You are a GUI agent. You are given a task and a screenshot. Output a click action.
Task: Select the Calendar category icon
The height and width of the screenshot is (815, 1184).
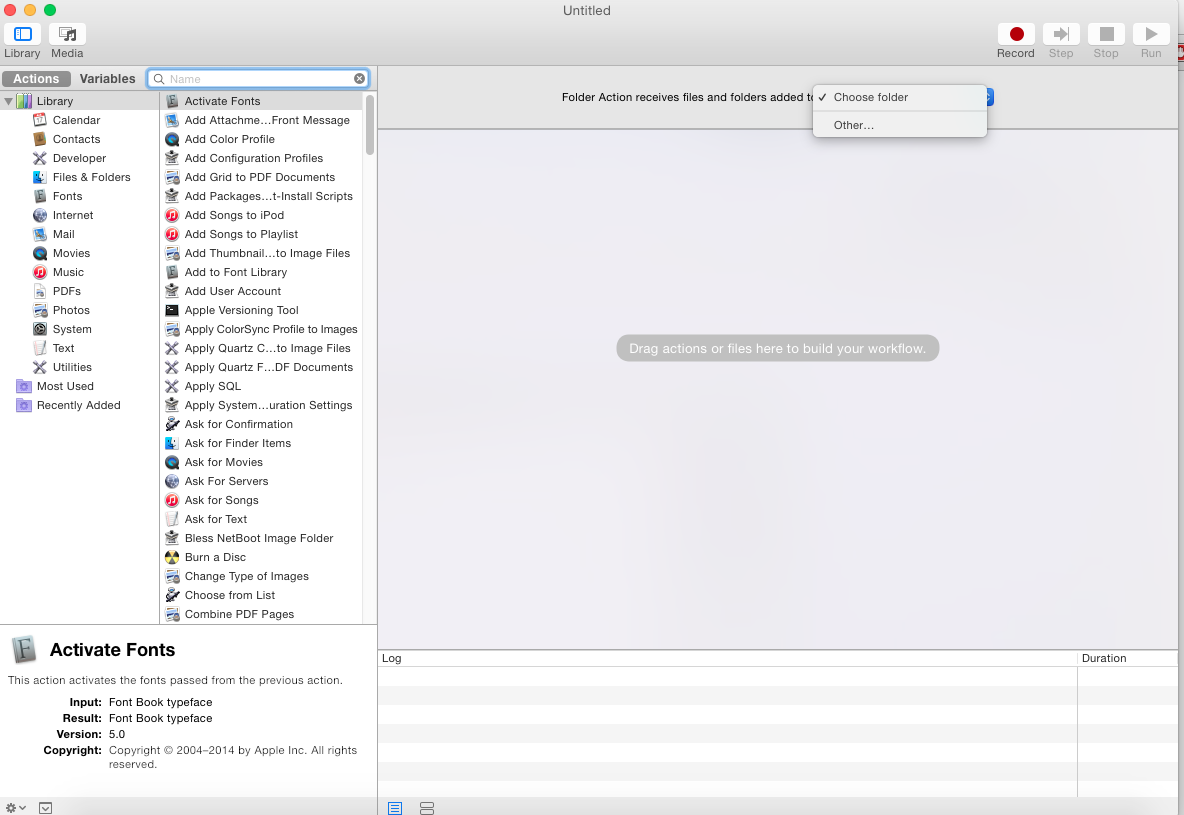click(40, 120)
